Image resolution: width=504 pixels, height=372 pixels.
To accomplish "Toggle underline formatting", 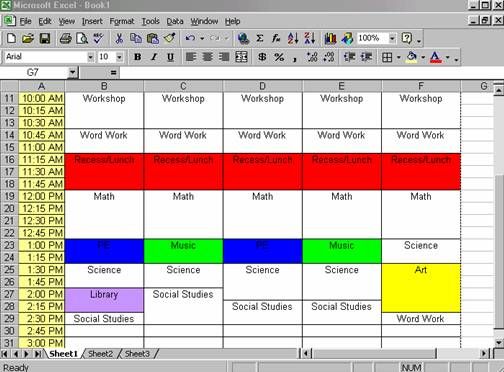I will pyautogui.click(x=170, y=57).
